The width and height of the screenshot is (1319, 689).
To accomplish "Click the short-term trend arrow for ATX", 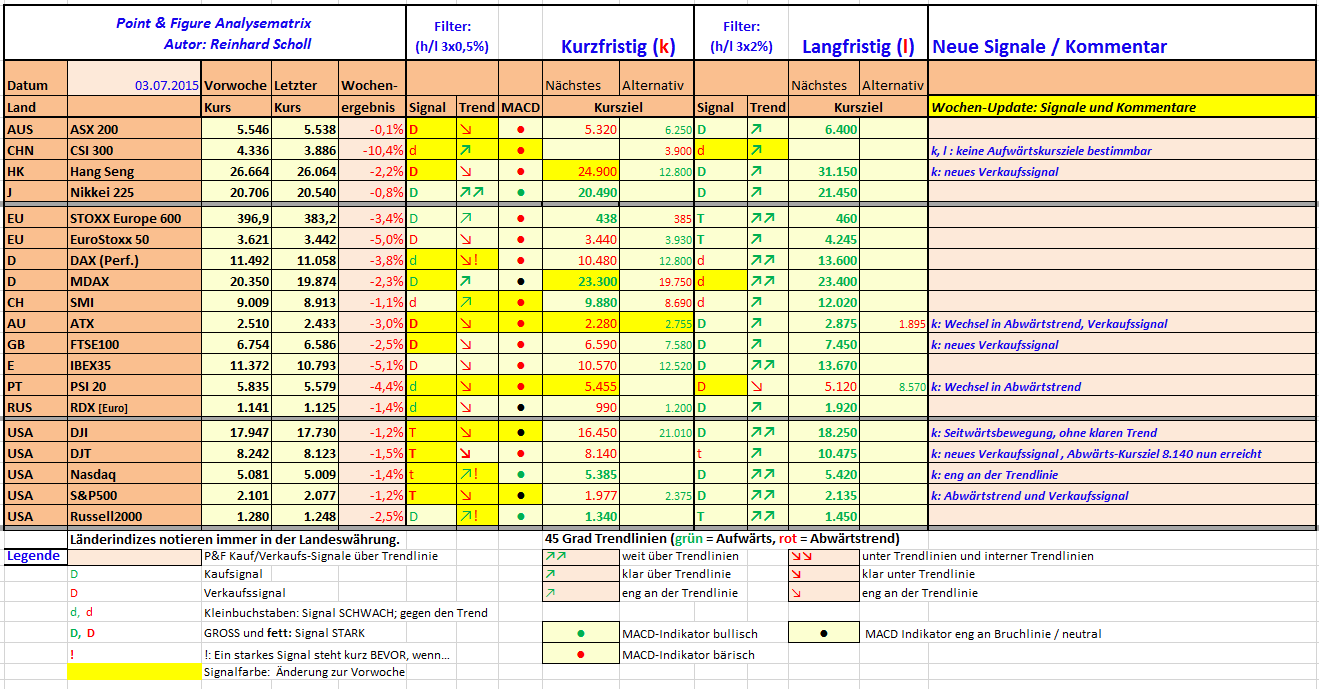I will pos(467,324).
